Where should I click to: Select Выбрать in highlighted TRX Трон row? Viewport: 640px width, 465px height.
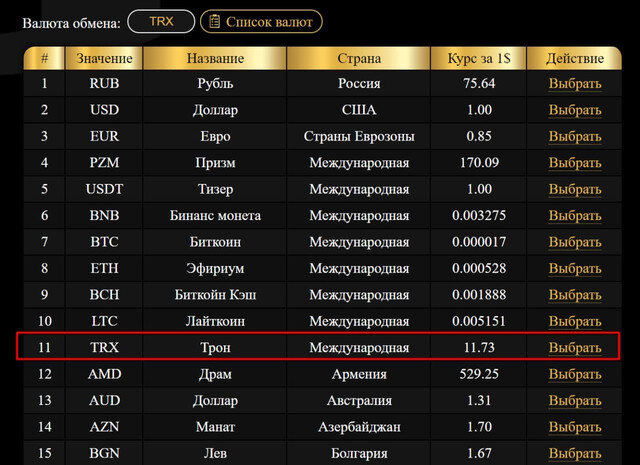tap(575, 348)
